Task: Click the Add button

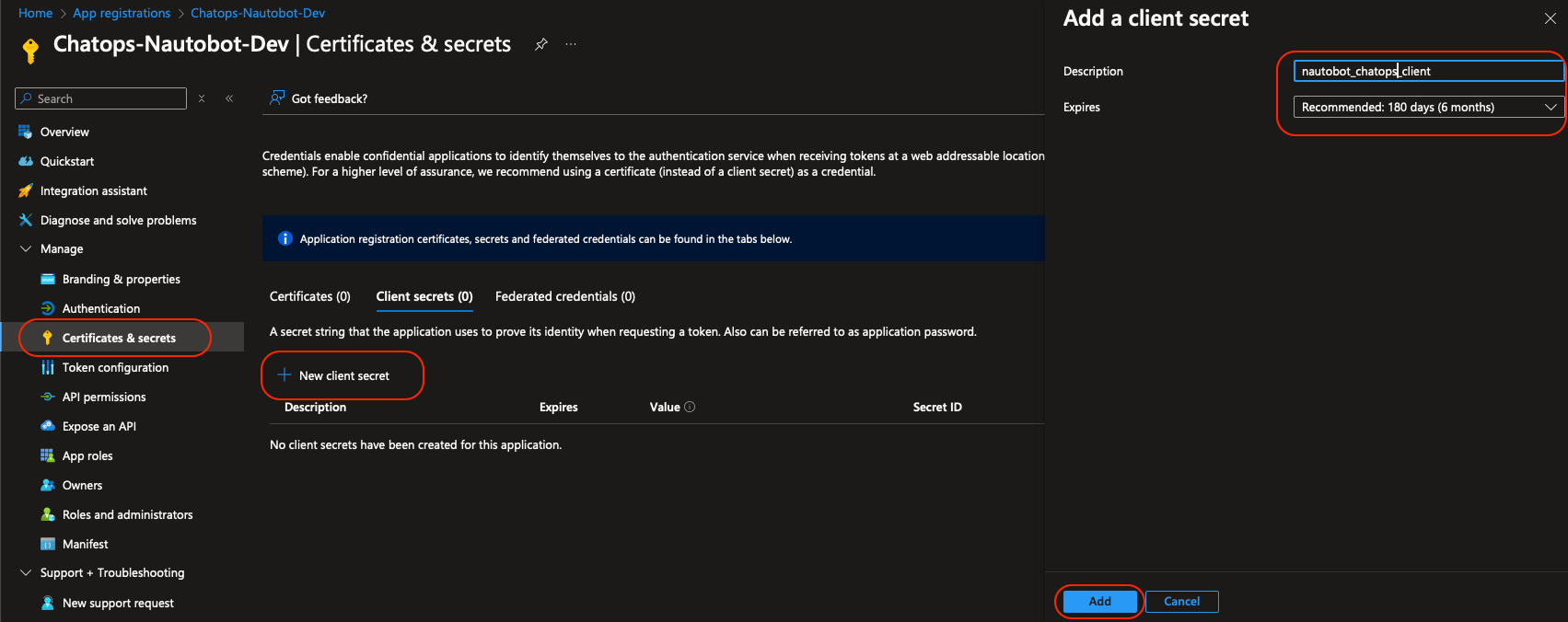Action: (1100, 601)
